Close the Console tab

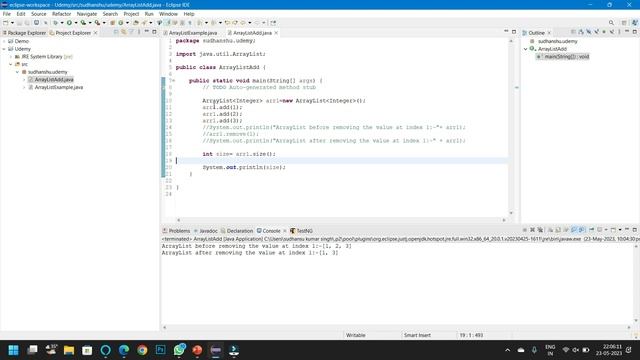click(x=284, y=231)
